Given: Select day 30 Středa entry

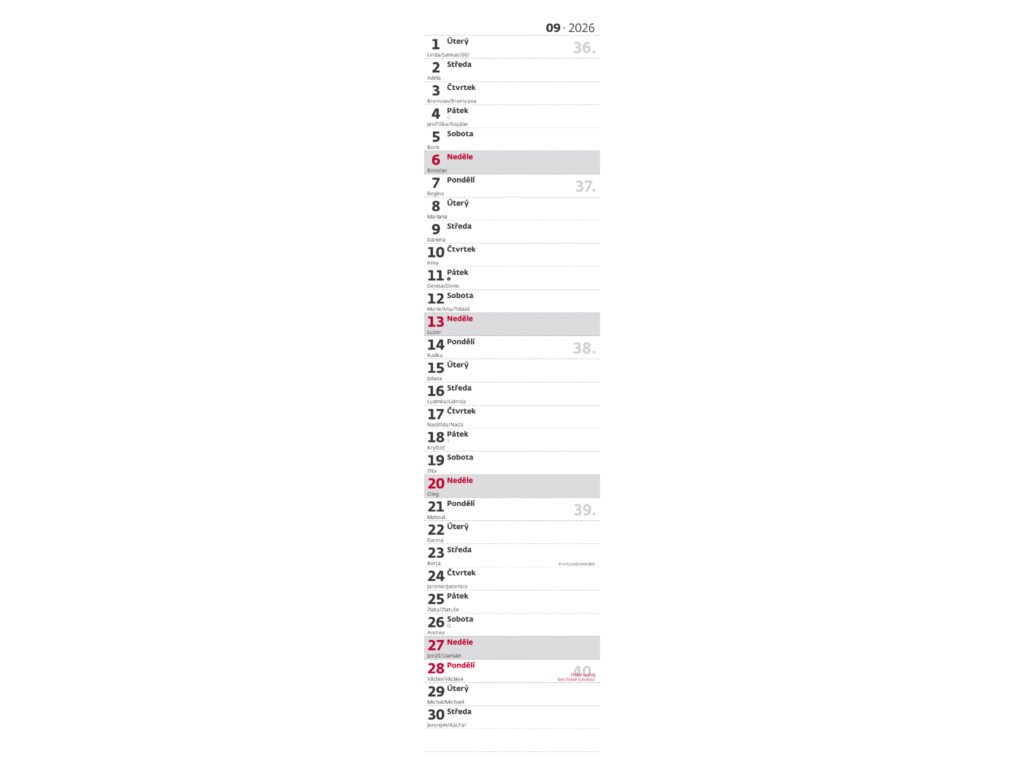Looking at the screenshot, I should [x=511, y=717].
